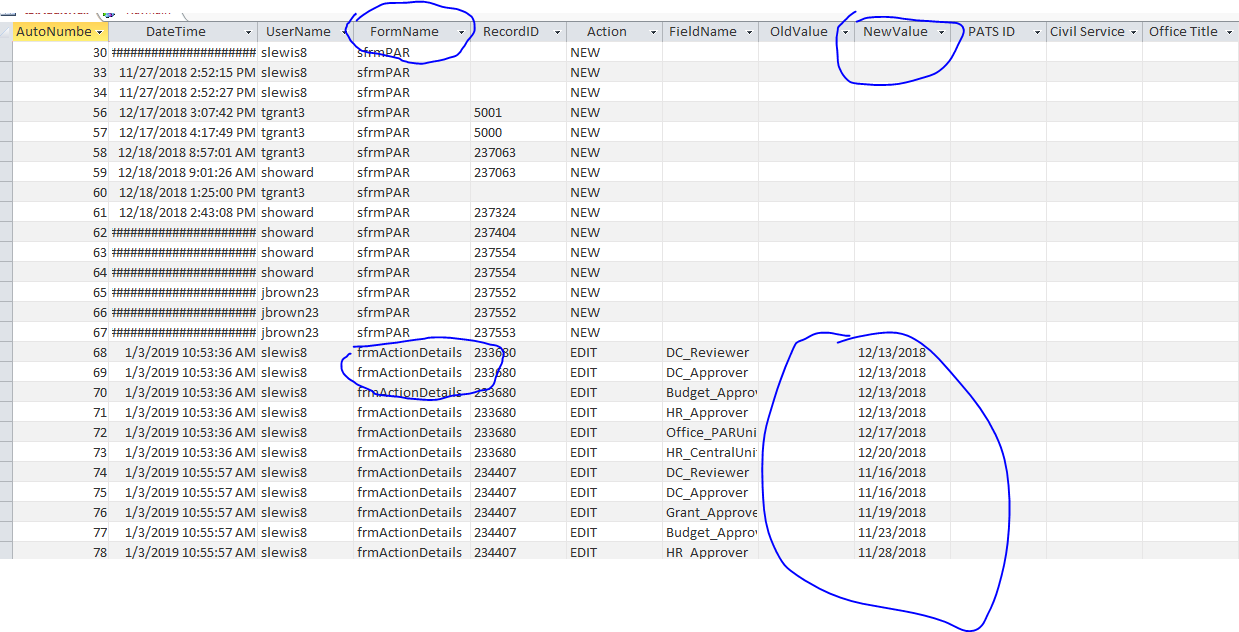Viewport: 1239px width, 632px height.
Task: Select the FieldName column header label
Action: (x=703, y=32)
